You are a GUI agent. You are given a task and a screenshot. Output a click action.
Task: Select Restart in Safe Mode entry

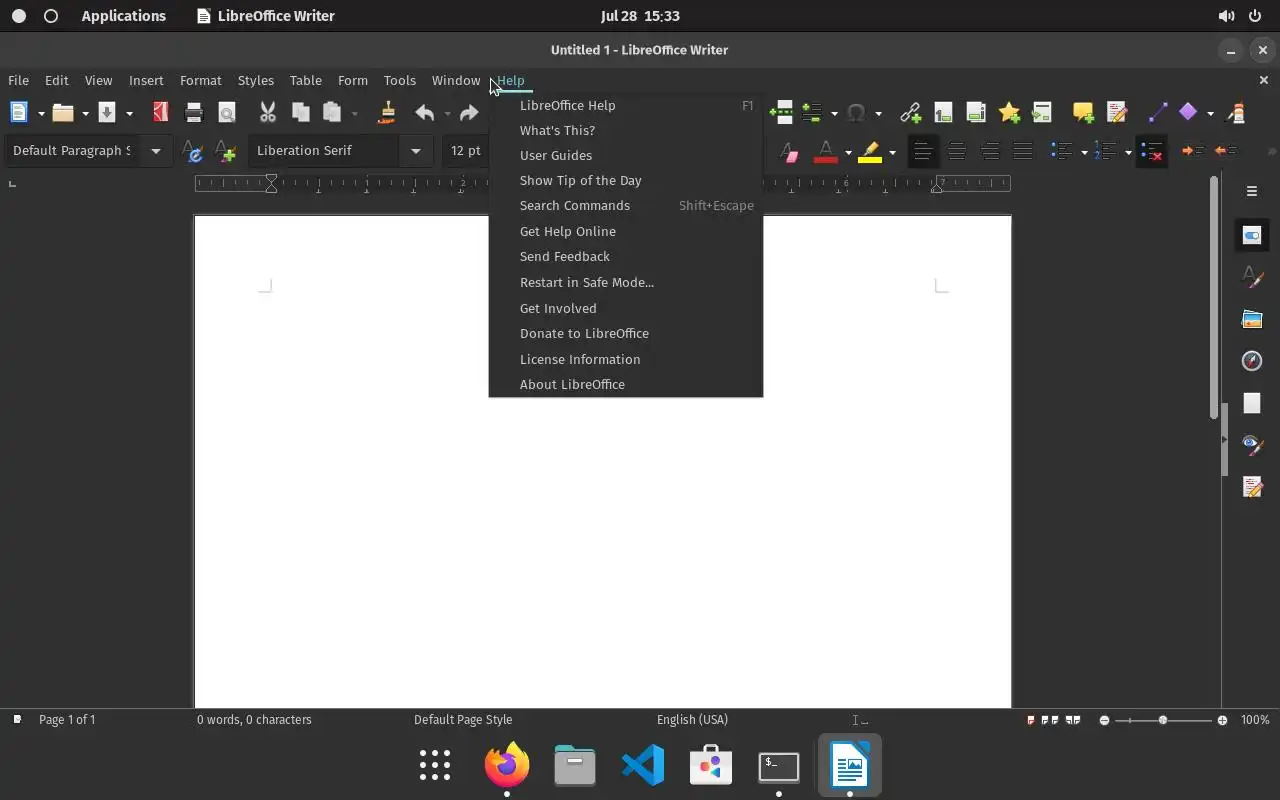coord(626,282)
